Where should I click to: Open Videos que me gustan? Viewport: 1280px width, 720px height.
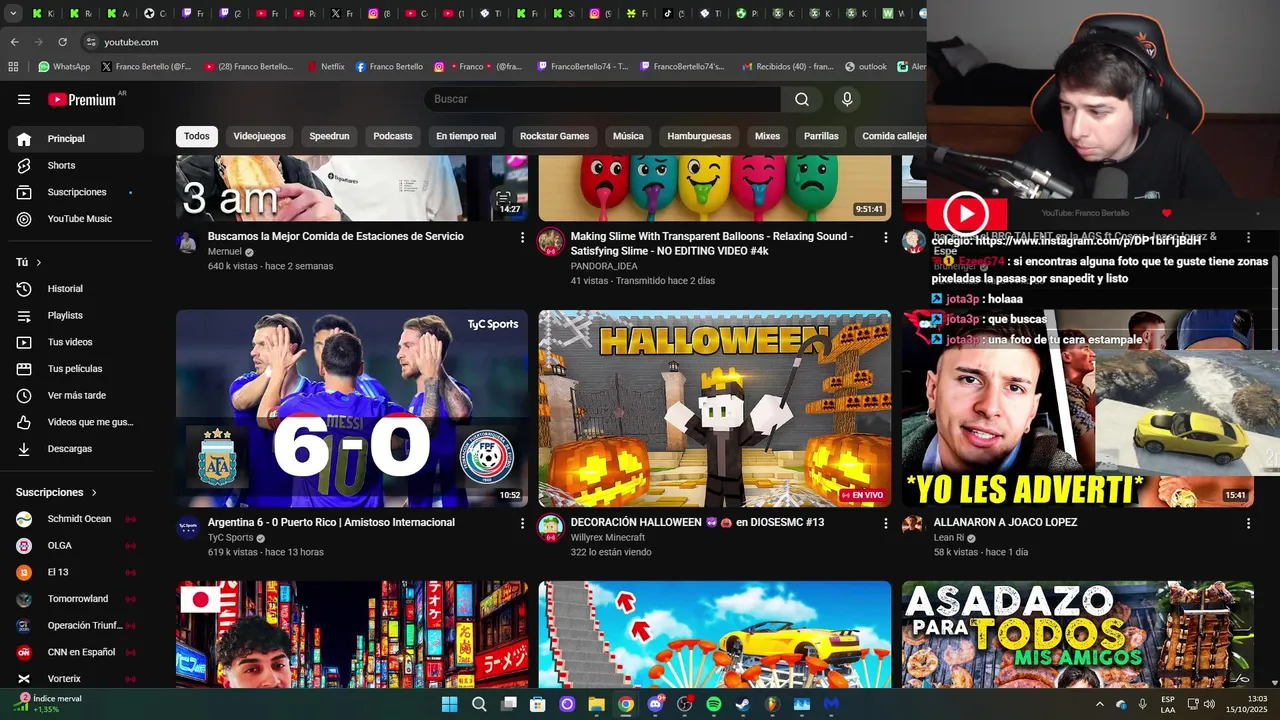(76, 422)
